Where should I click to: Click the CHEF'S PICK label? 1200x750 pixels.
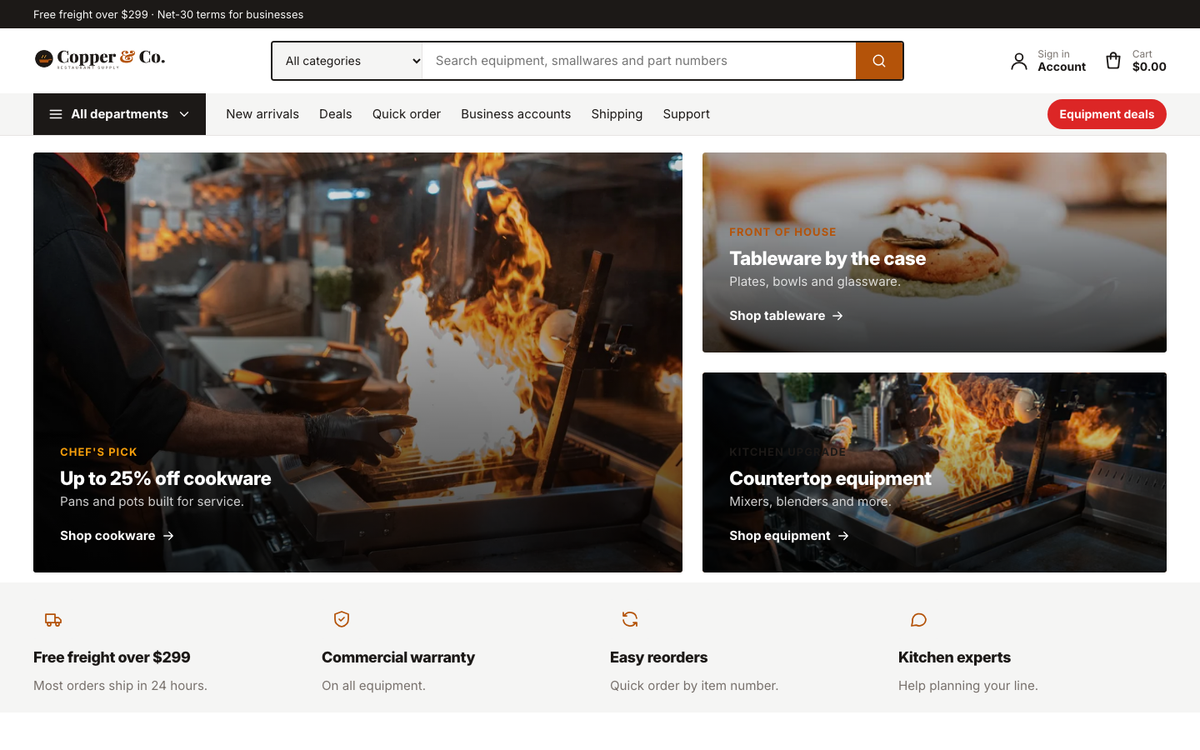tap(99, 452)
